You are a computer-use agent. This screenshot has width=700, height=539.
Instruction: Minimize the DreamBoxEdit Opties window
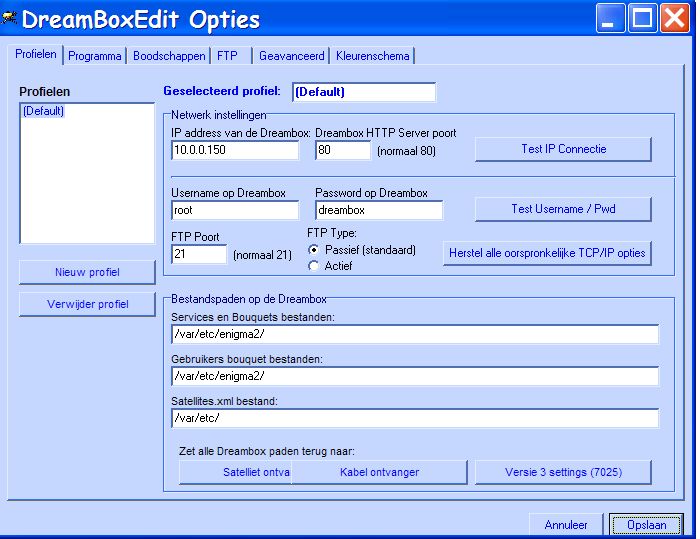click(x=610, y=18)
